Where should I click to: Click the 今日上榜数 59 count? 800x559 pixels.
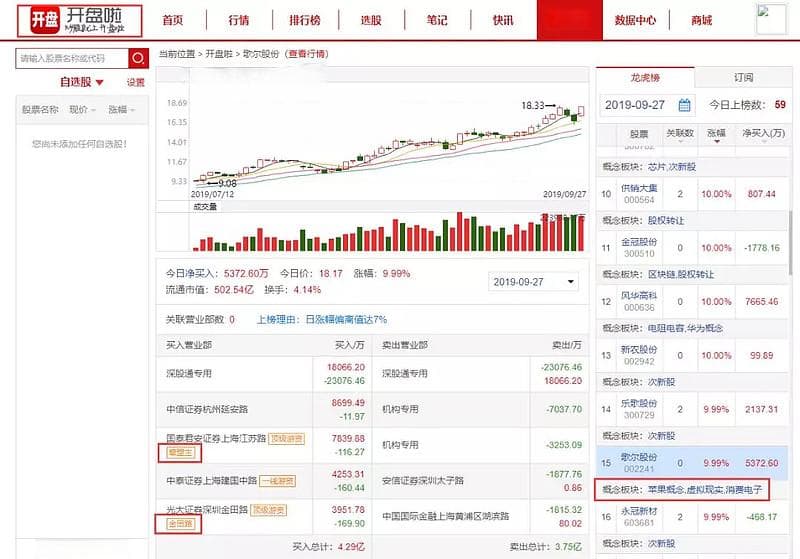point(747,105)
